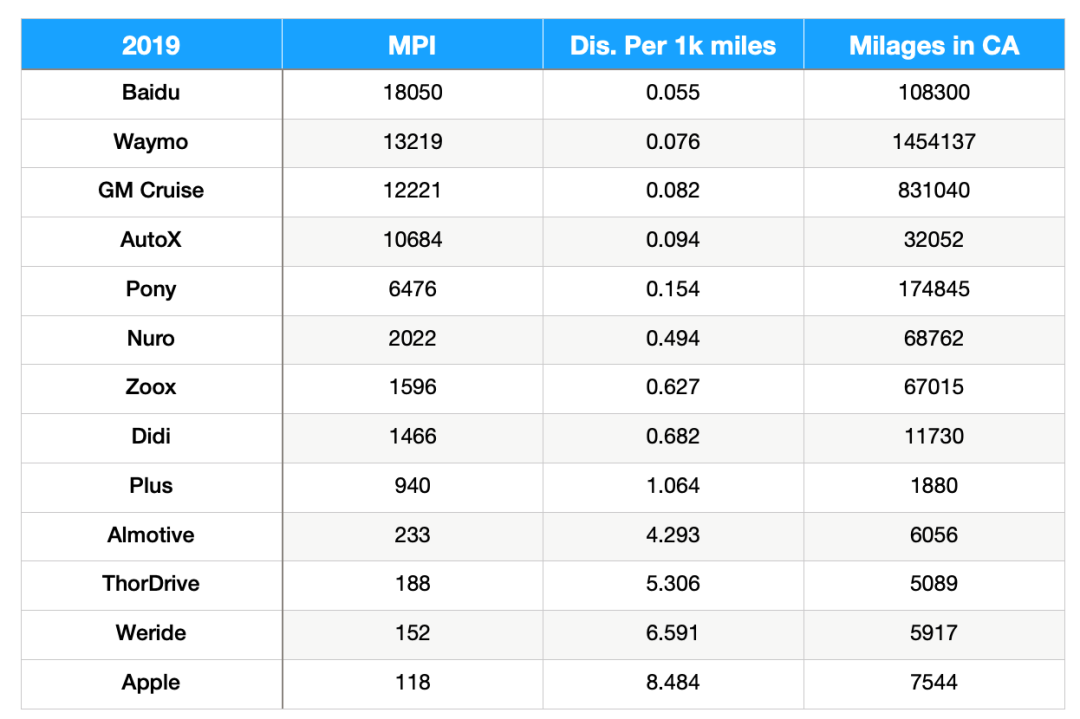Image resolution: width=1080 pixels, height=719 pixels.
Task: Click the GM Cruise row label
Action: (x=151, y=191)
